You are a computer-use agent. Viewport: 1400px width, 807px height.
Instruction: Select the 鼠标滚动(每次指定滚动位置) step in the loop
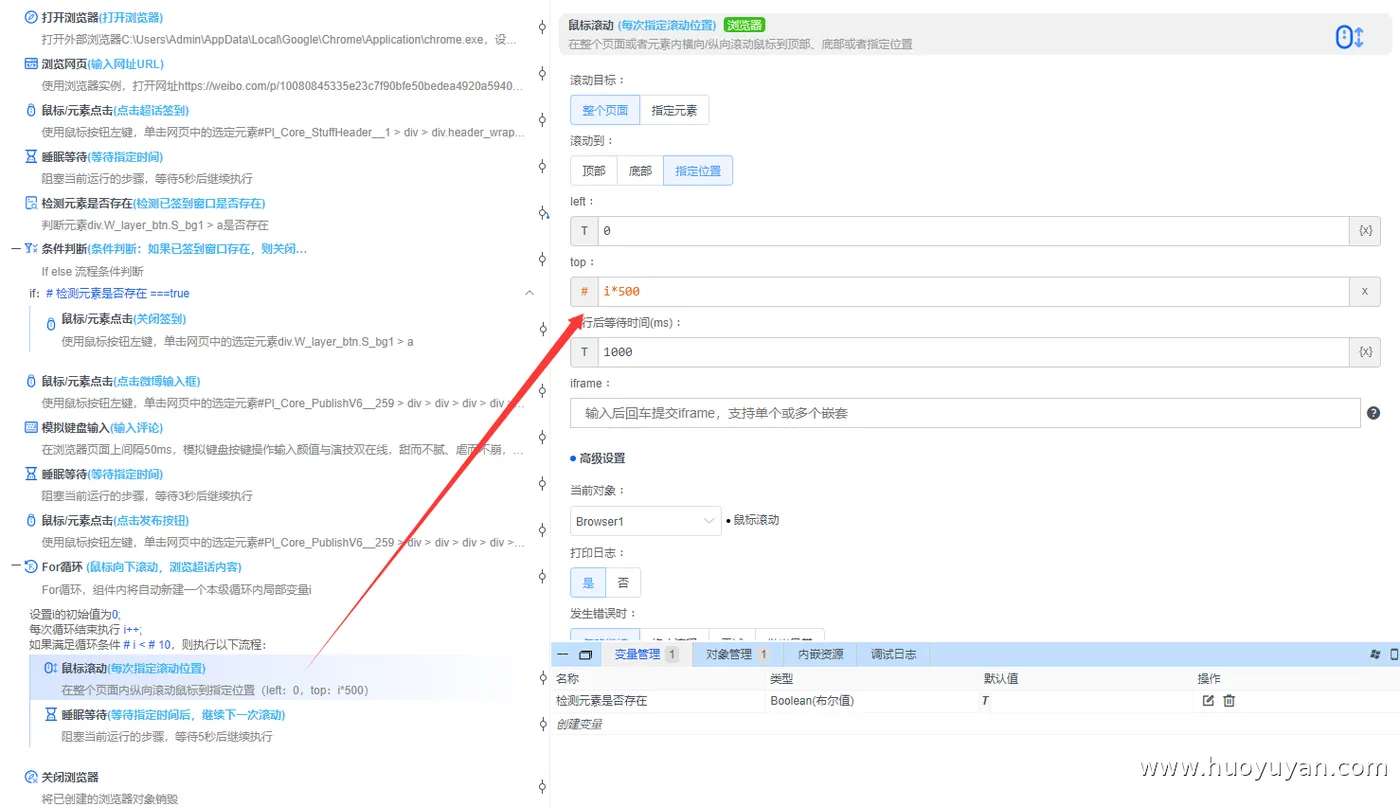click(134, 668)
